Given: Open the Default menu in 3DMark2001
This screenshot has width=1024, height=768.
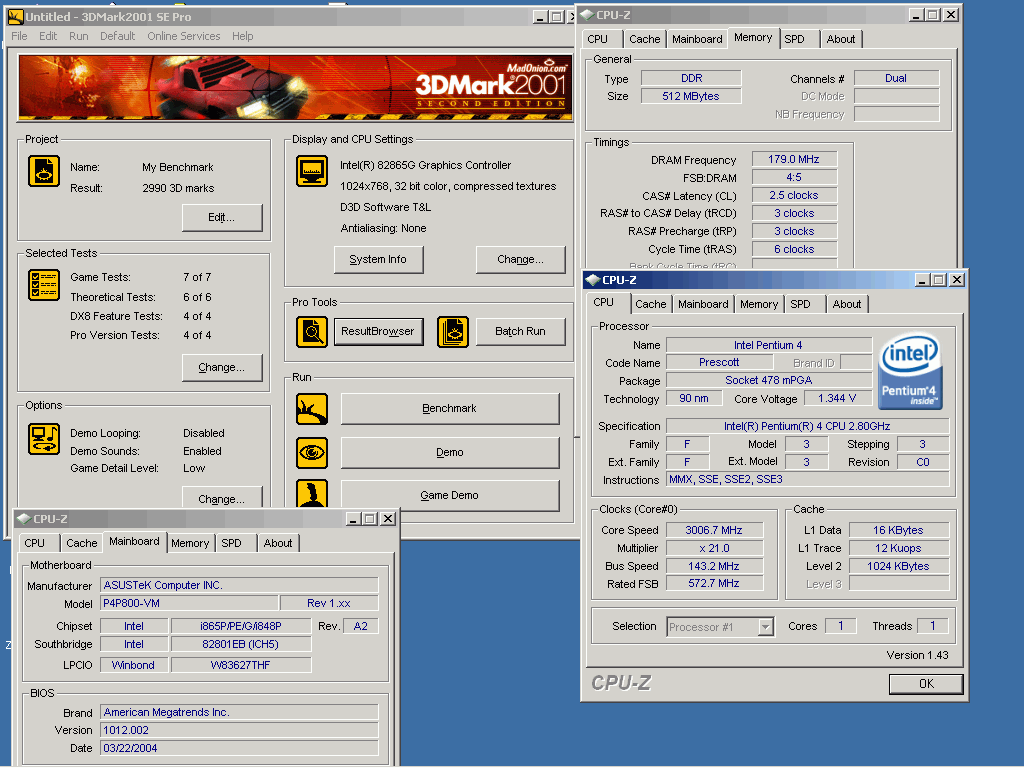Looking at the screenshot, I should tap(118, 37).
